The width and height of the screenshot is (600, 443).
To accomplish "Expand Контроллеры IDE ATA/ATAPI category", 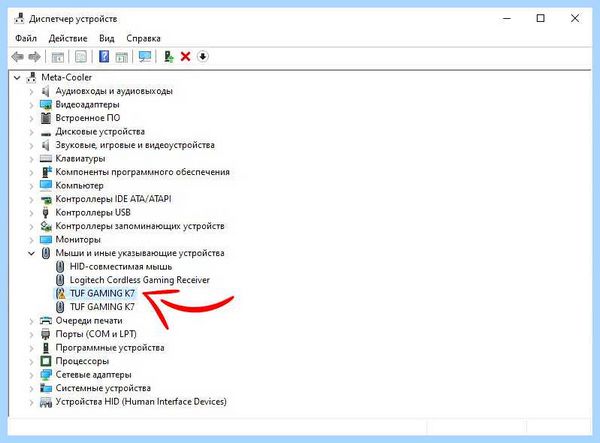I will point(31,199).
